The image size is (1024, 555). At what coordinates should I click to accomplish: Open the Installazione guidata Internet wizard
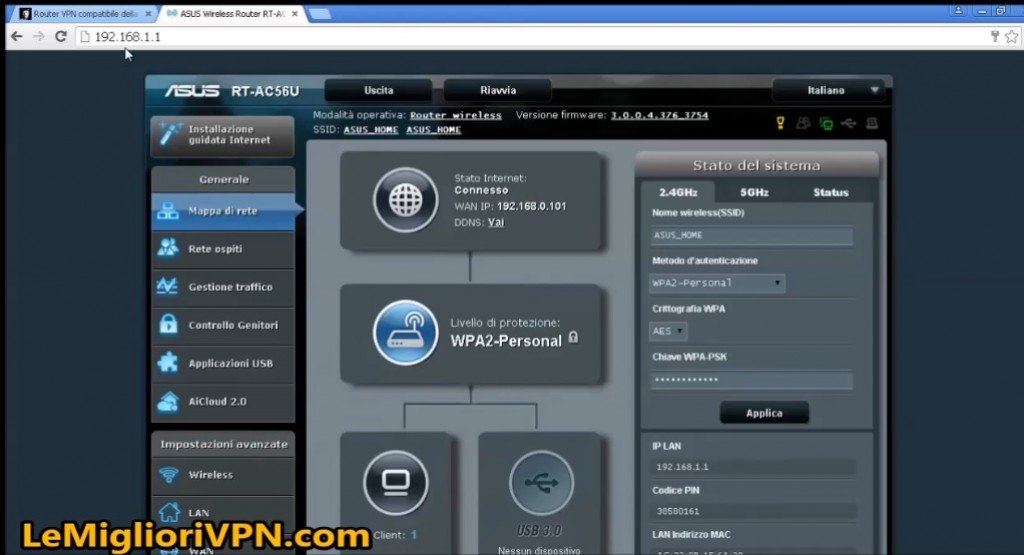[x=222, y=135]
